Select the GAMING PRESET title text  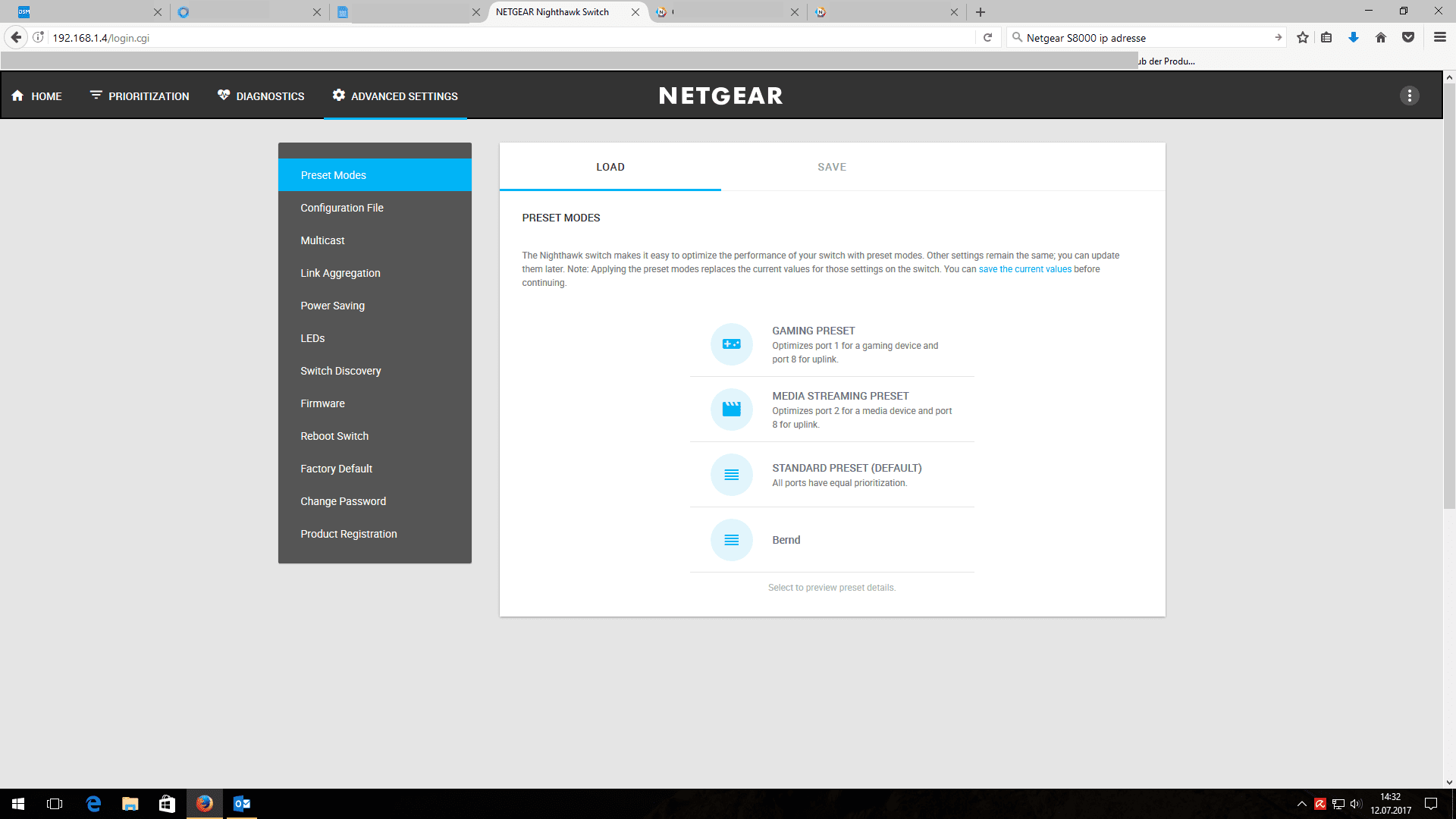(x=813, y=331)
